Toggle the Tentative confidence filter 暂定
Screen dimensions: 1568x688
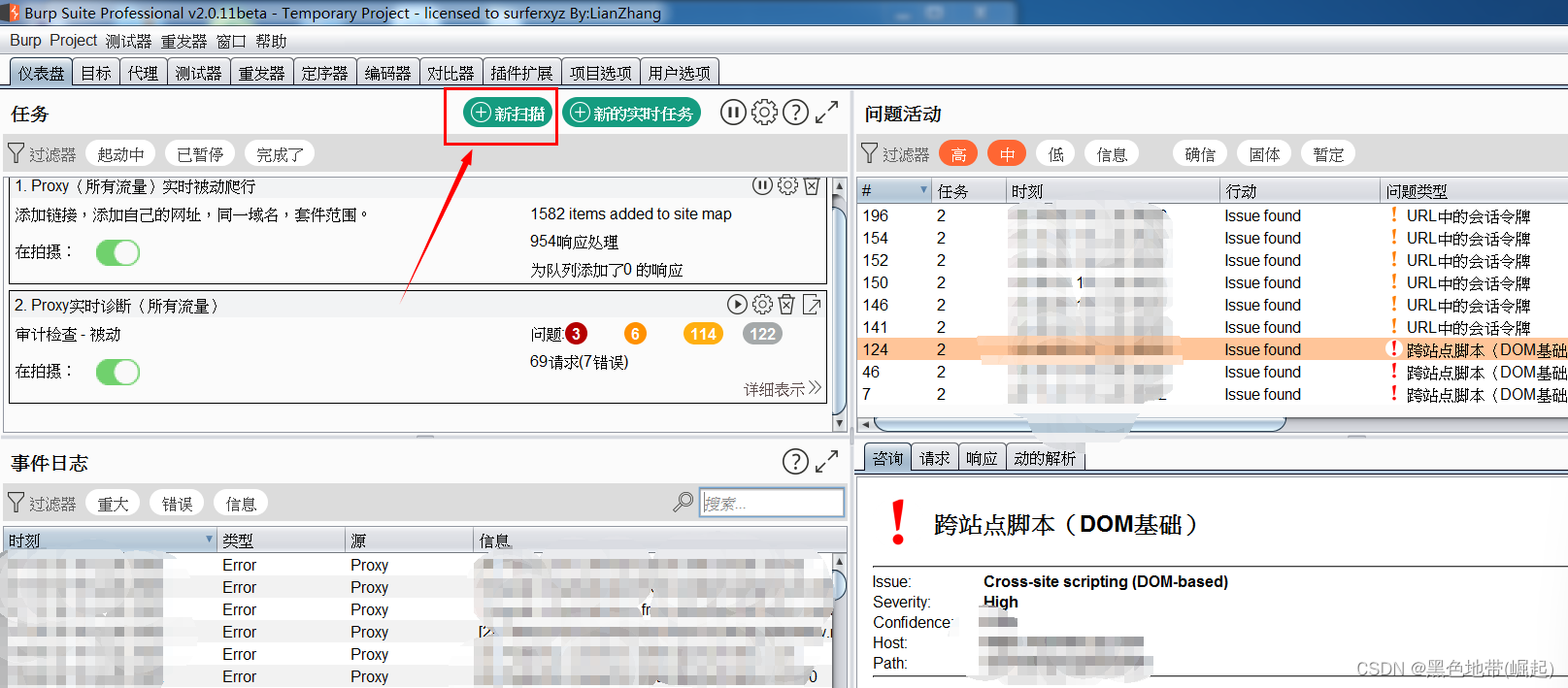click(1328, 154)
